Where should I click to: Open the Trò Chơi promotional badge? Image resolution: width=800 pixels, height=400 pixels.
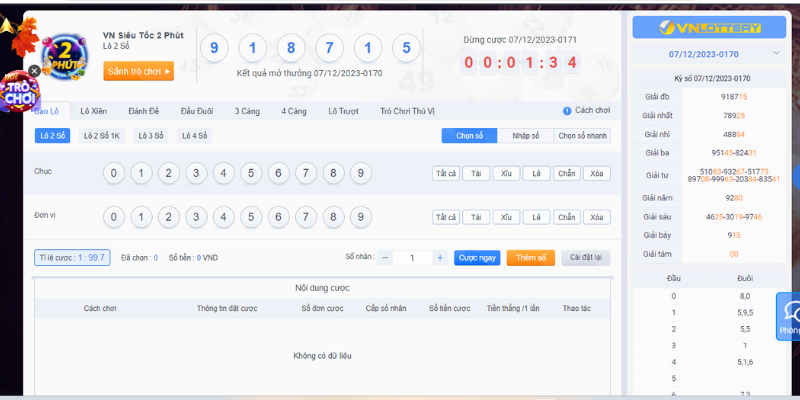[x=17, y=95]
